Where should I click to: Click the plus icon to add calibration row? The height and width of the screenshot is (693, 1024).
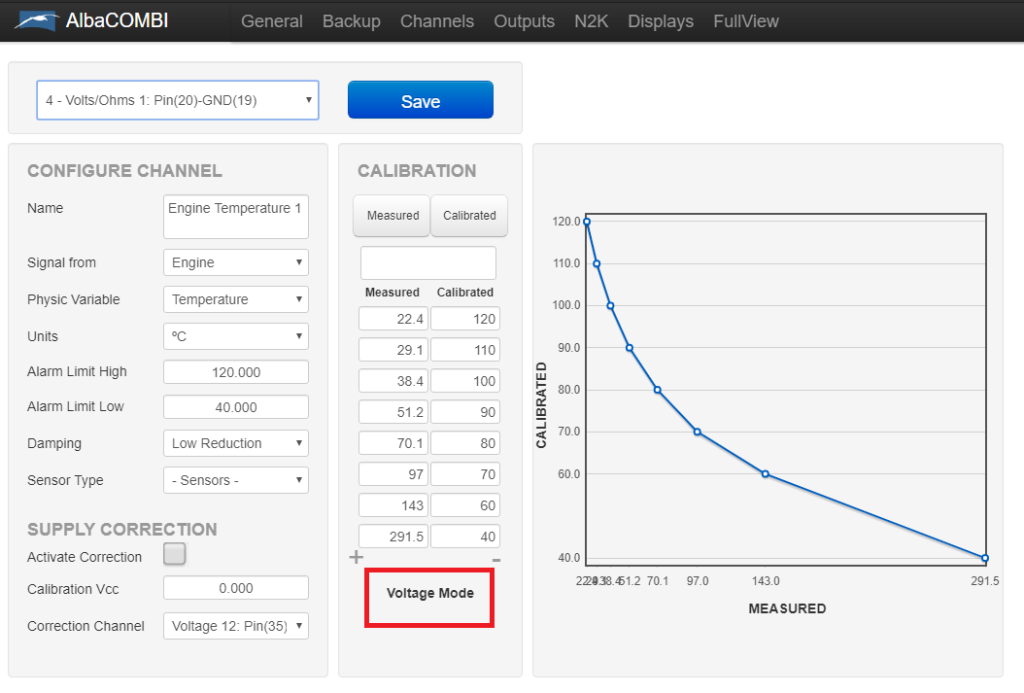tap(356, 557)
